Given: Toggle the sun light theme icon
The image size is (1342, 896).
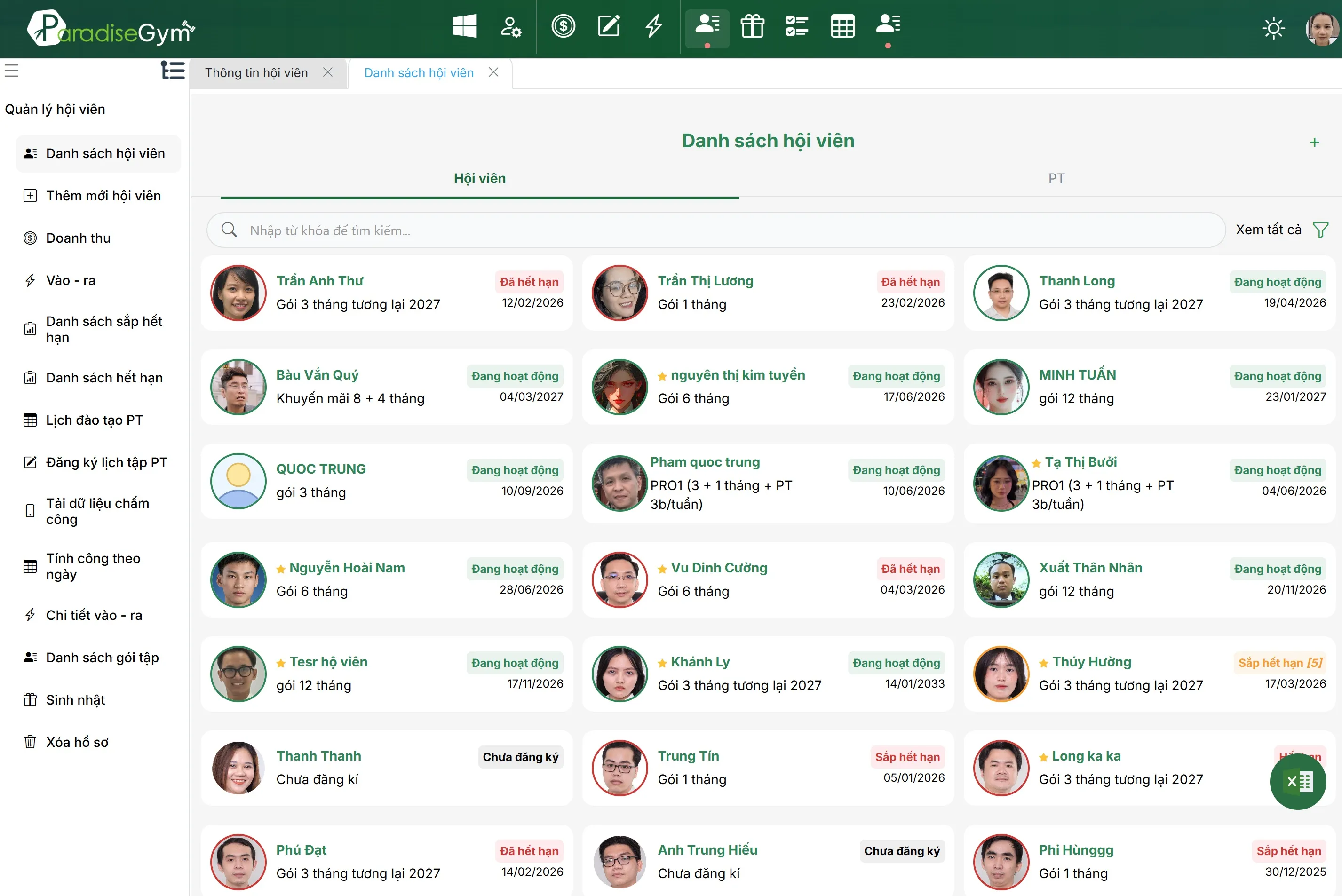Looking at the screenshot, I should click(1273, 28).
